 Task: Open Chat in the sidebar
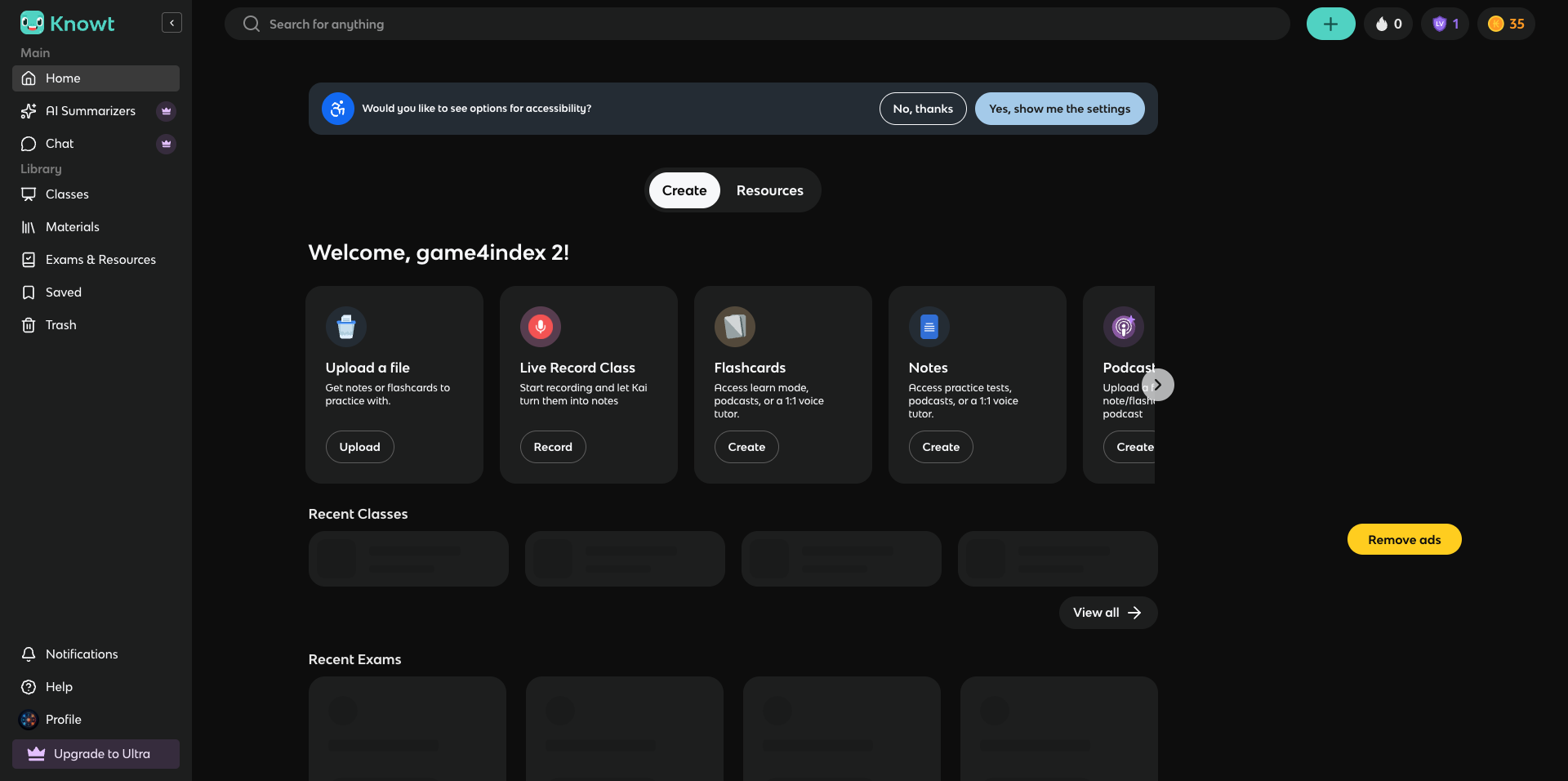(58, 144)
